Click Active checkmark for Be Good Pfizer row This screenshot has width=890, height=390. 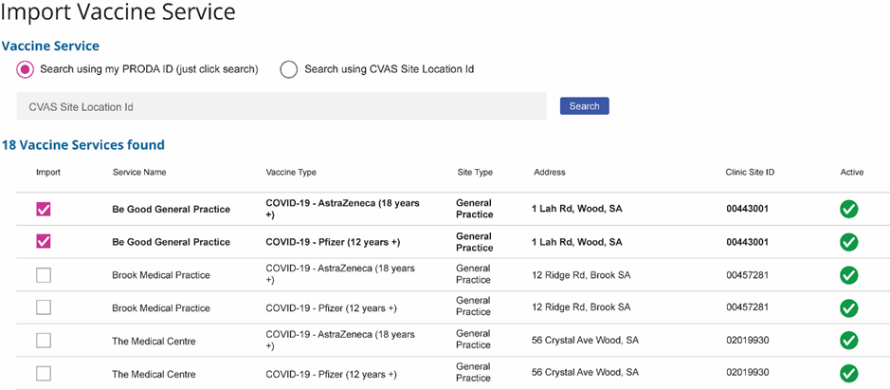pyautogui.click(x=849, y=242)
